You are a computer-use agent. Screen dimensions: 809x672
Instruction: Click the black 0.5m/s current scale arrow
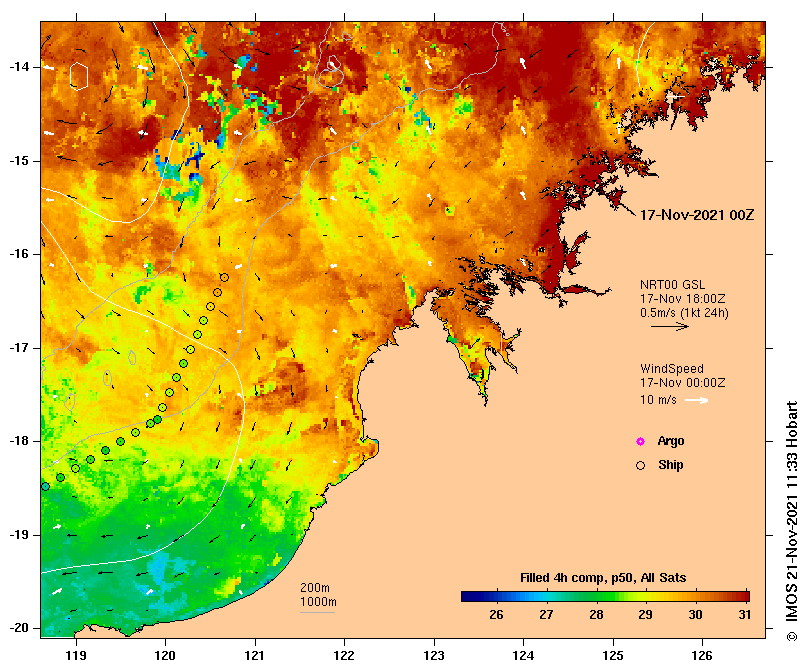pyautogui.click(x=670, y=326)
